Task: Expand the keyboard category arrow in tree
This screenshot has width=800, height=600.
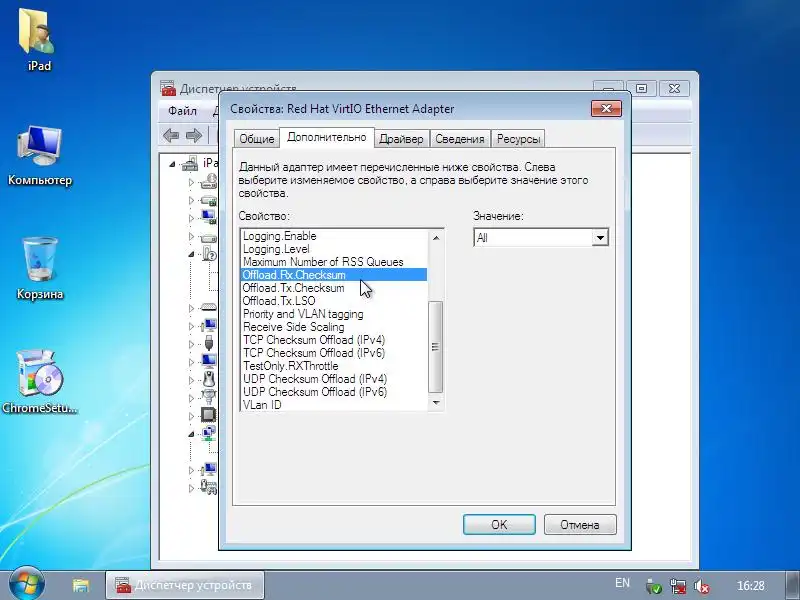Action: coord(191,308)
